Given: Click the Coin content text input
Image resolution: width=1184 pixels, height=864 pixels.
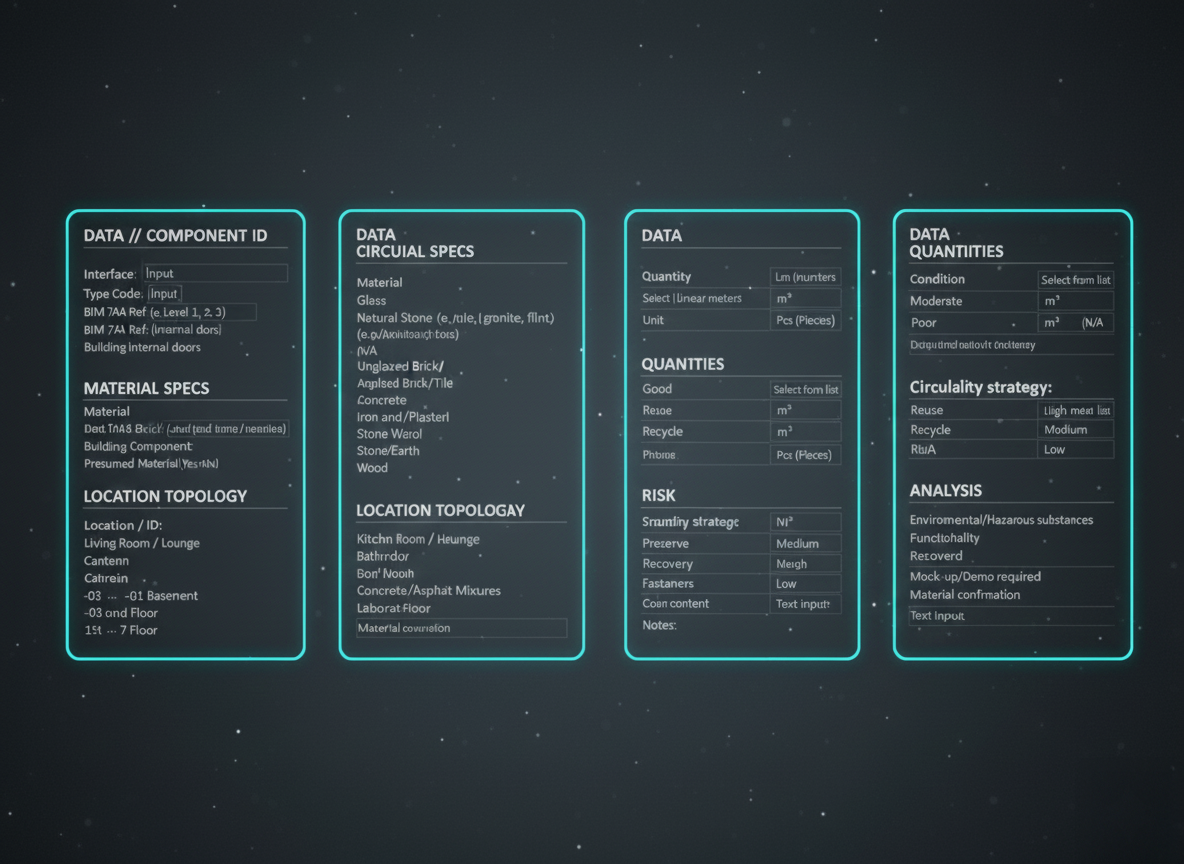Looking at the screenshot, I should tap(806, 604).
